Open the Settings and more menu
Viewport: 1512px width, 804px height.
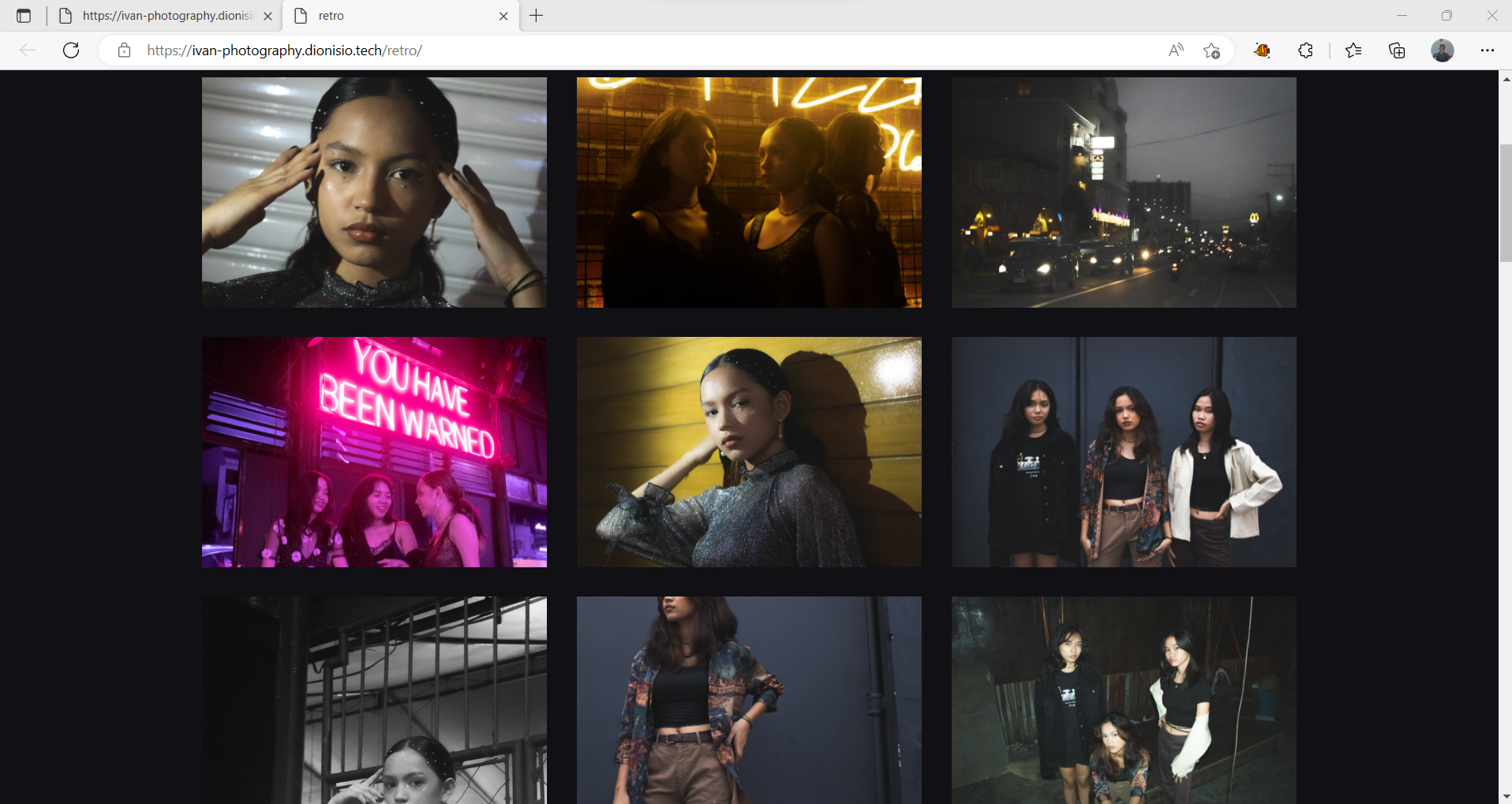[x=1487, y=50]
